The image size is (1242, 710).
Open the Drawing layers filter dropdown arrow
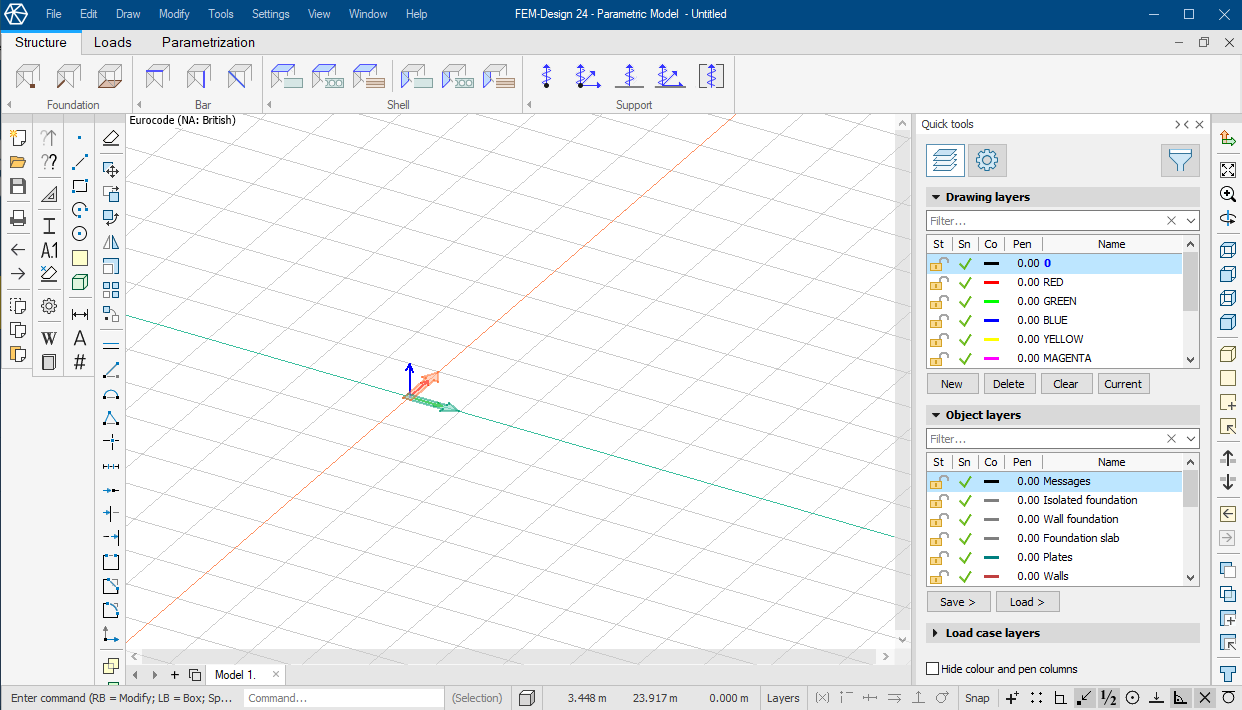[x=1190, y=221]
